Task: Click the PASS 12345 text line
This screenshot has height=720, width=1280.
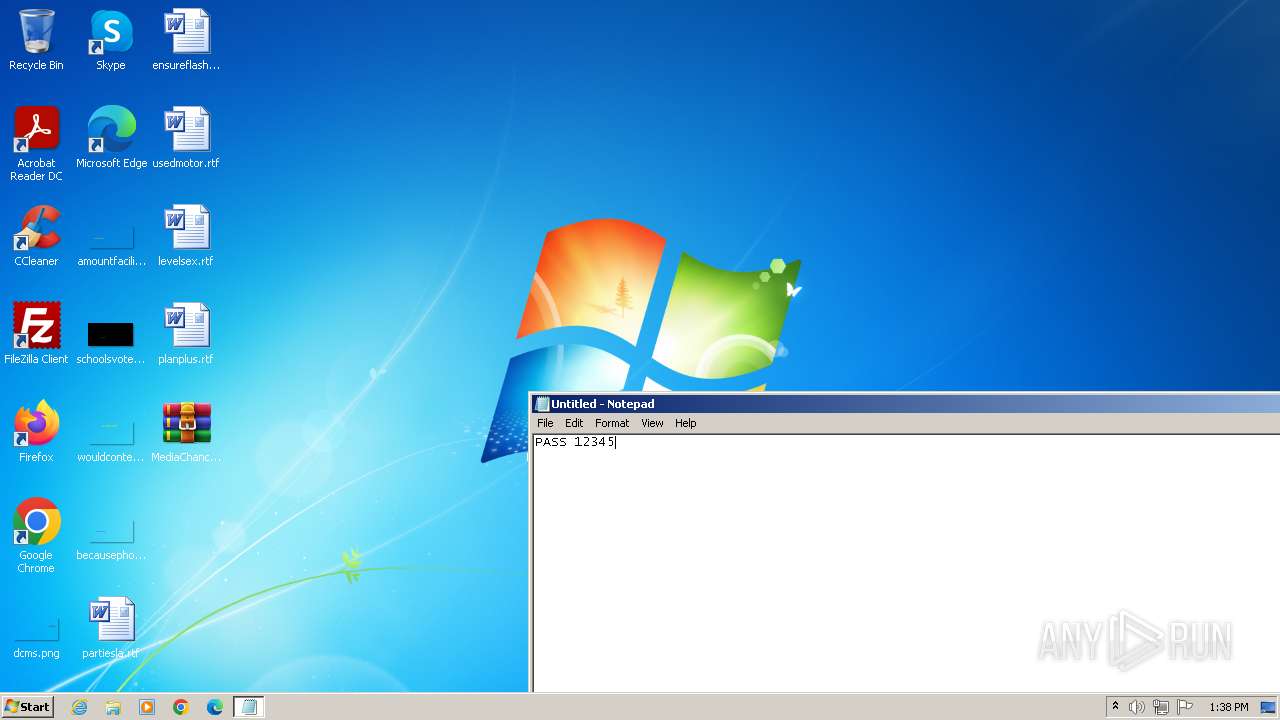Action: (574, 442)
